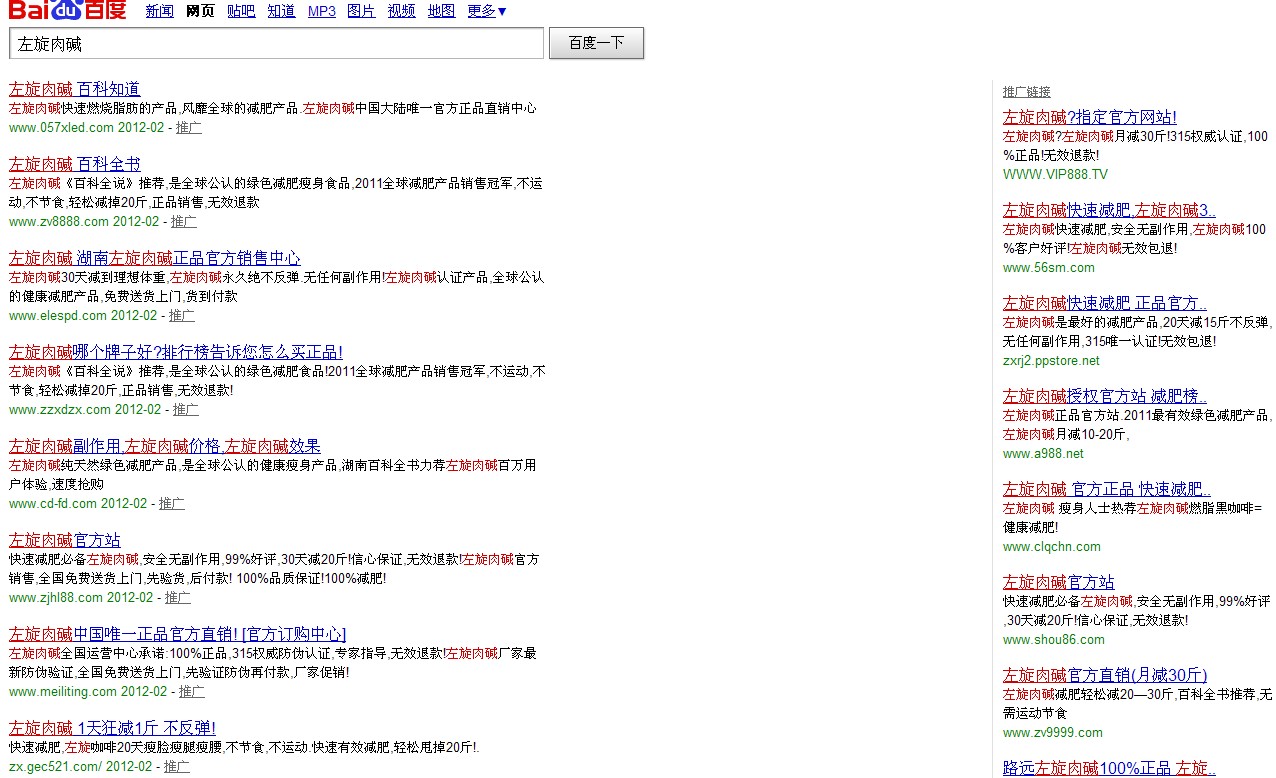1276x778 pixels.
Task: Visit the 左旋肉碱中国唯一正品官方直销 result
Action: point(178,634)
